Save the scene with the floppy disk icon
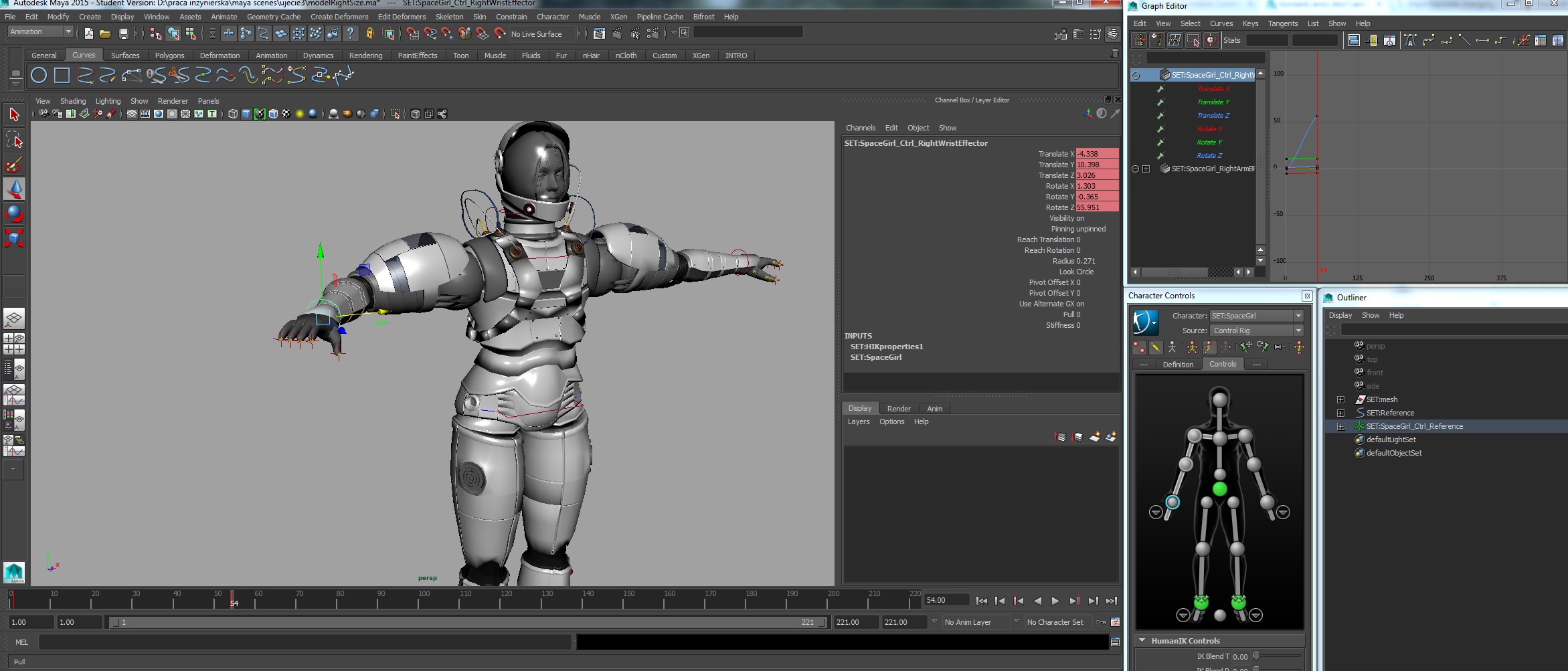The width and height of the screenshot is (1568, 671). (123, 33)
